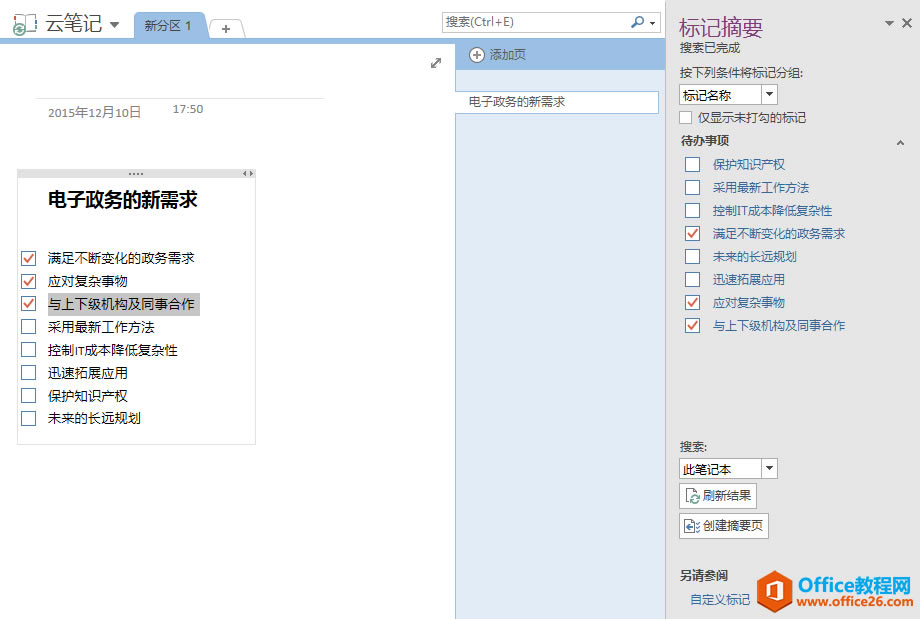The image size is (920, 619).
Task: Open the 此笔记本 search scope dropdown
Action: click(769, 468)
